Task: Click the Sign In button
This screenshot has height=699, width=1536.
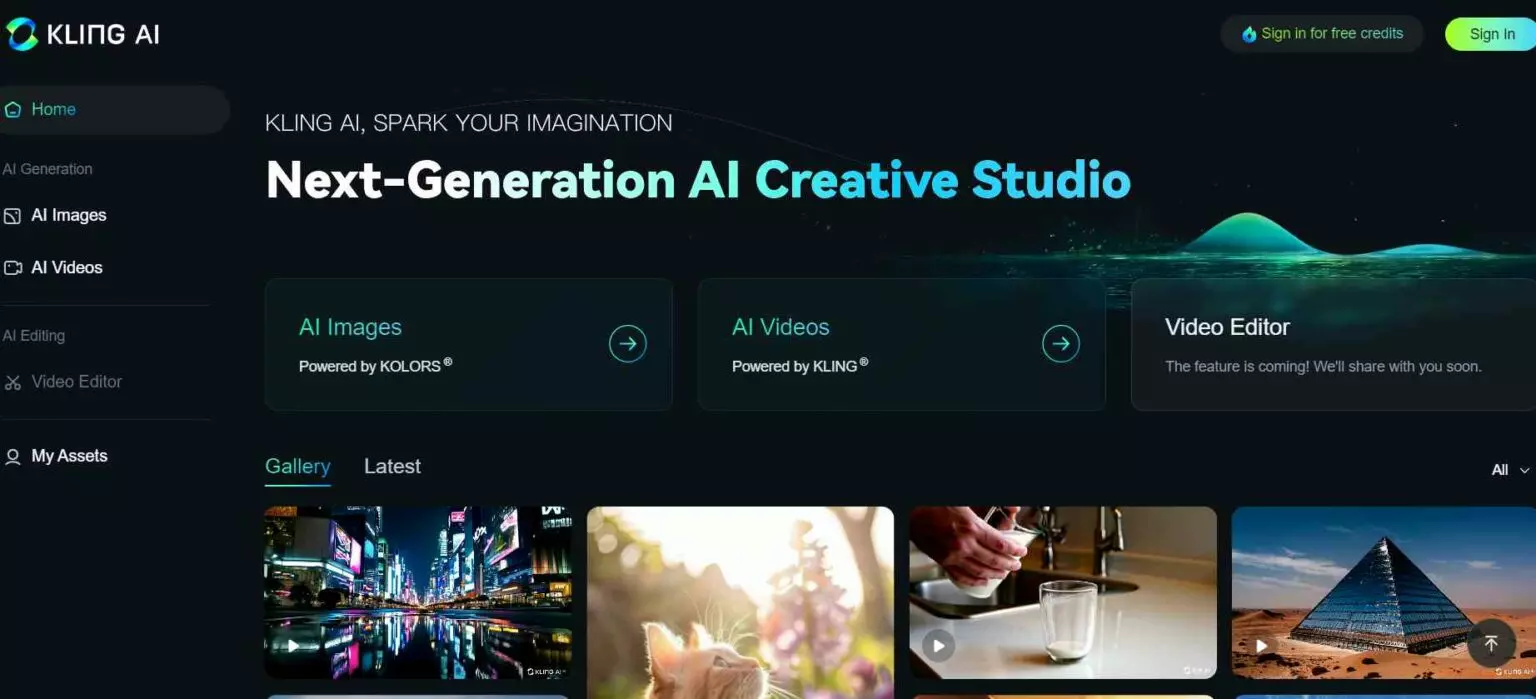Action: tap(1491, 34)
